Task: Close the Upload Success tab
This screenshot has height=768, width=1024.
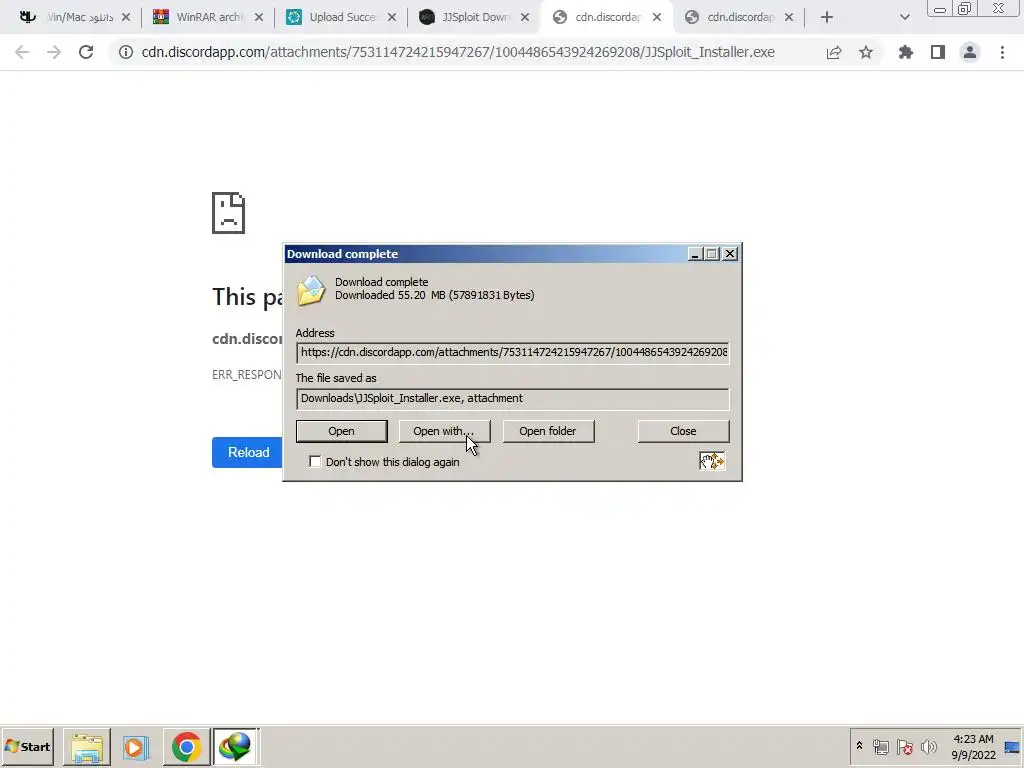Action: click(392, 18)
